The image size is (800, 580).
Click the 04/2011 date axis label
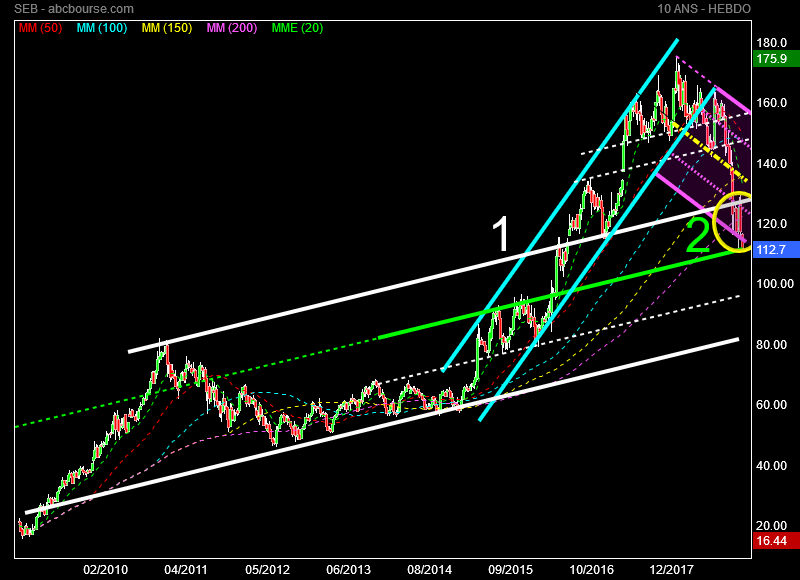coord(186,570)
